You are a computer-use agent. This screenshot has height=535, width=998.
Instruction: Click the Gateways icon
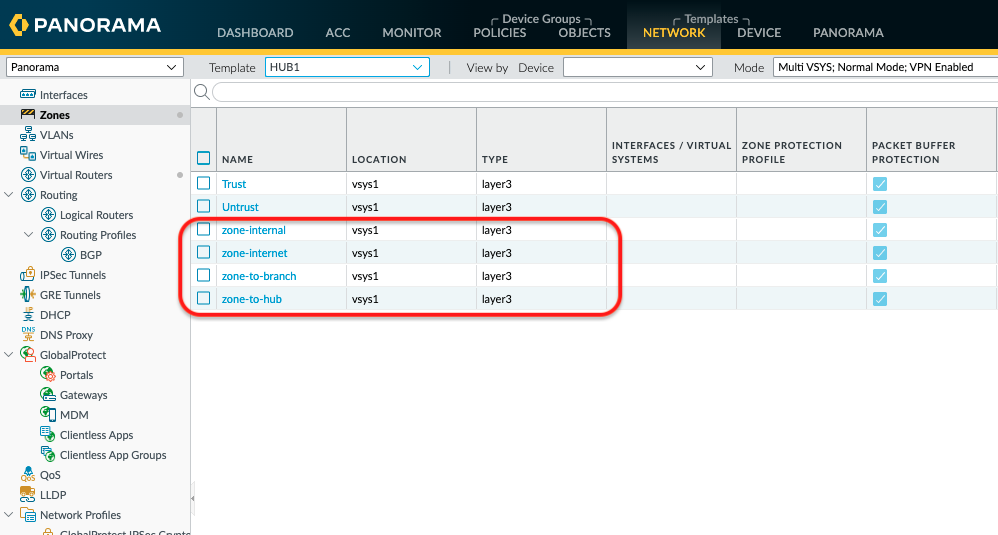click(48, 394)
